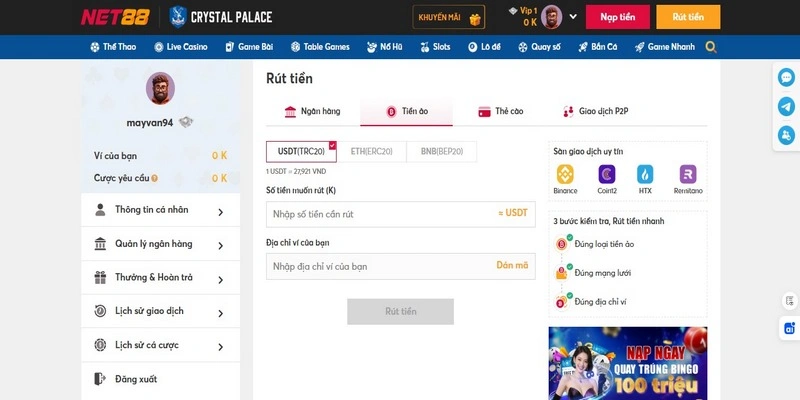Click the AI assistant floating icon

(x=790, y=328)
